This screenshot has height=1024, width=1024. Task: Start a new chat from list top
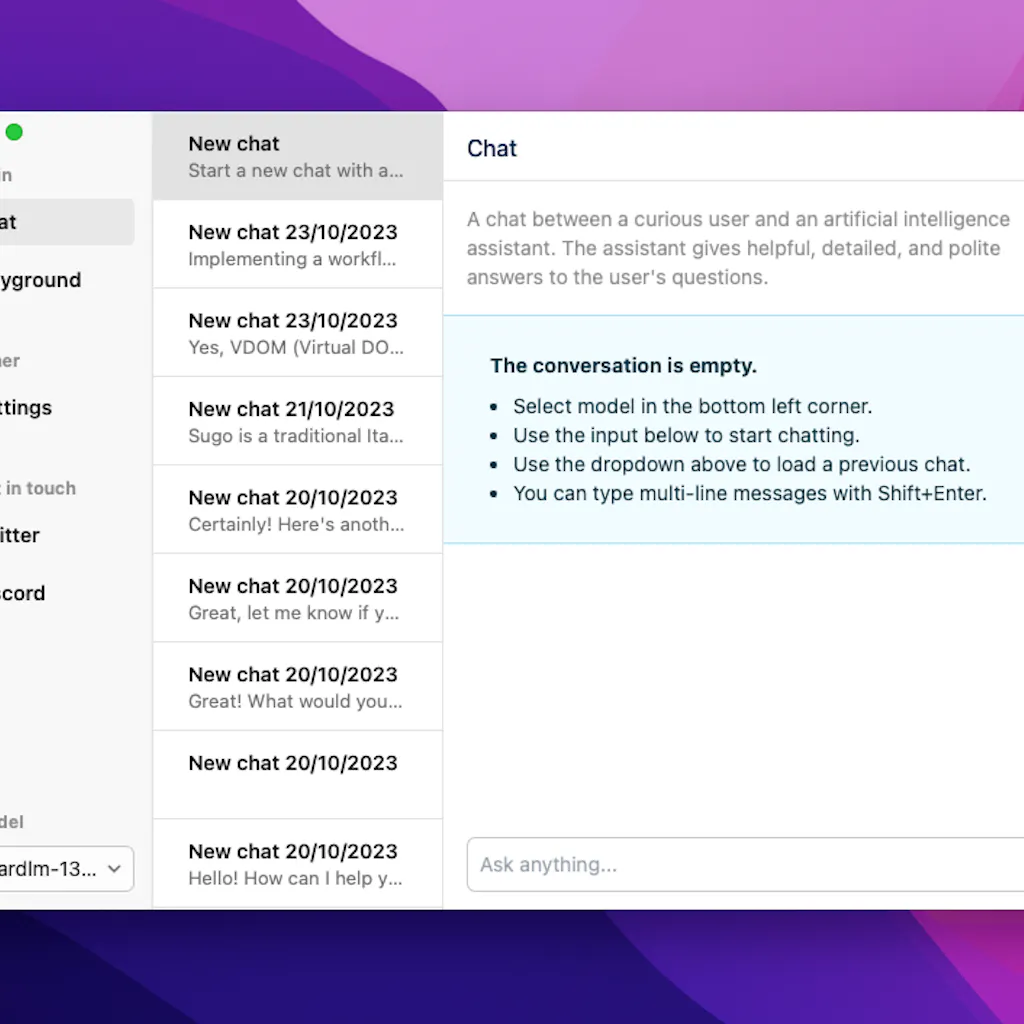297,156
